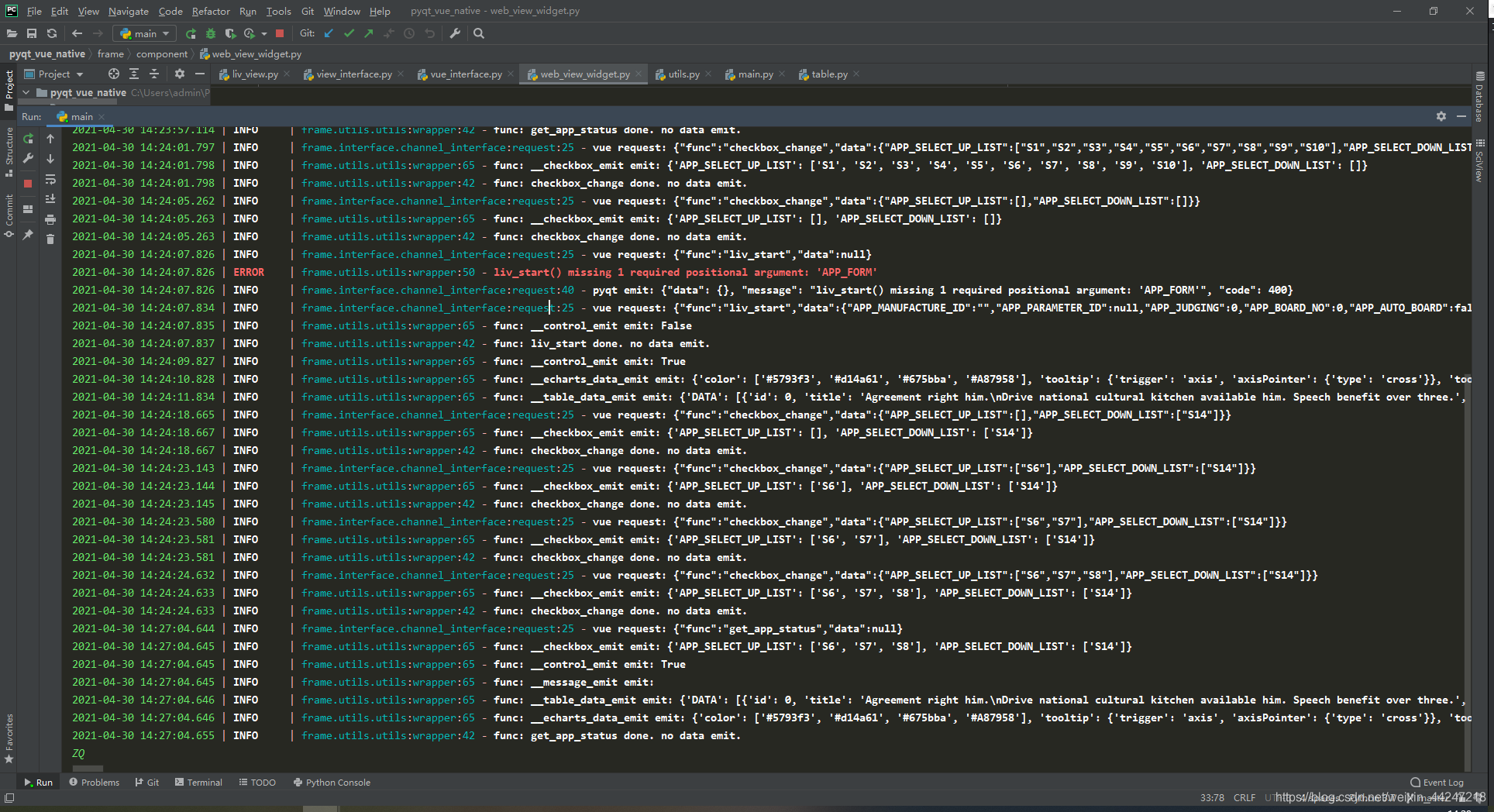Switch to the utils.py editor tab
This screenshot has height=812, width=1494.
683,74
